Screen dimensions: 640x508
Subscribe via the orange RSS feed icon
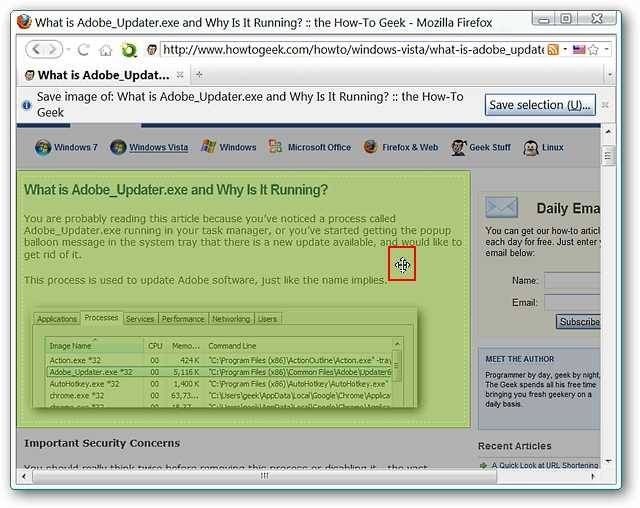coord(553,49)
